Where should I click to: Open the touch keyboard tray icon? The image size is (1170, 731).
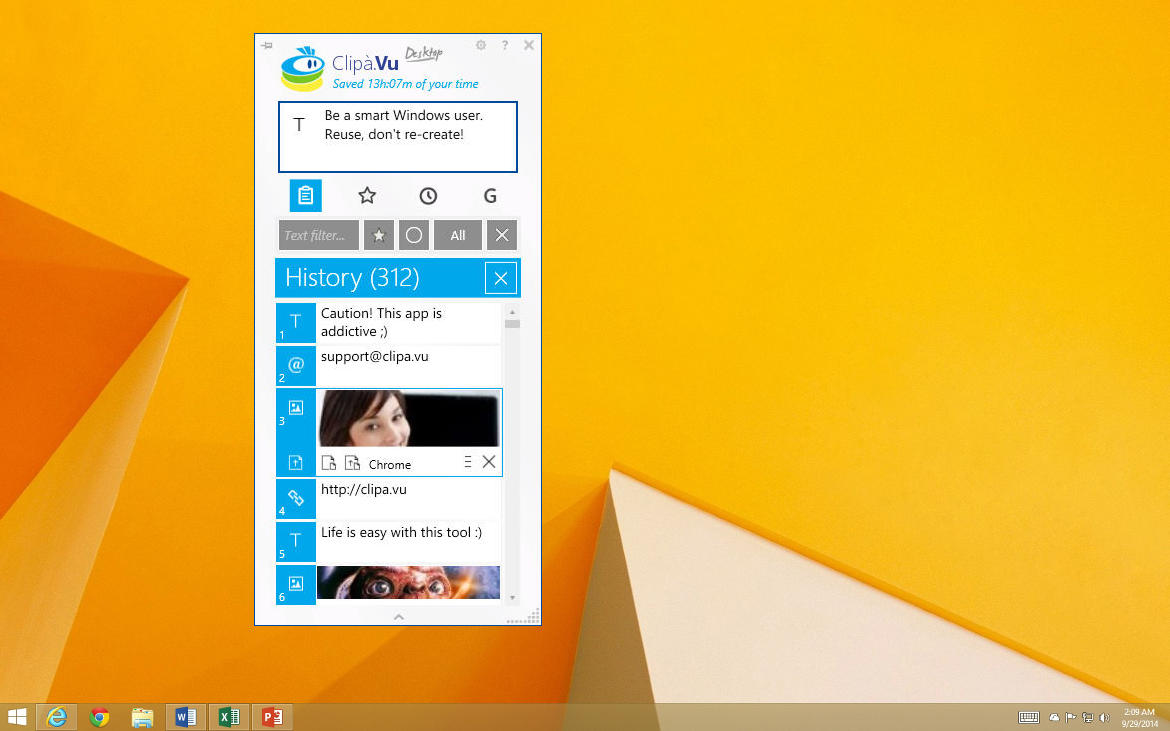[x=1029, y=718]
